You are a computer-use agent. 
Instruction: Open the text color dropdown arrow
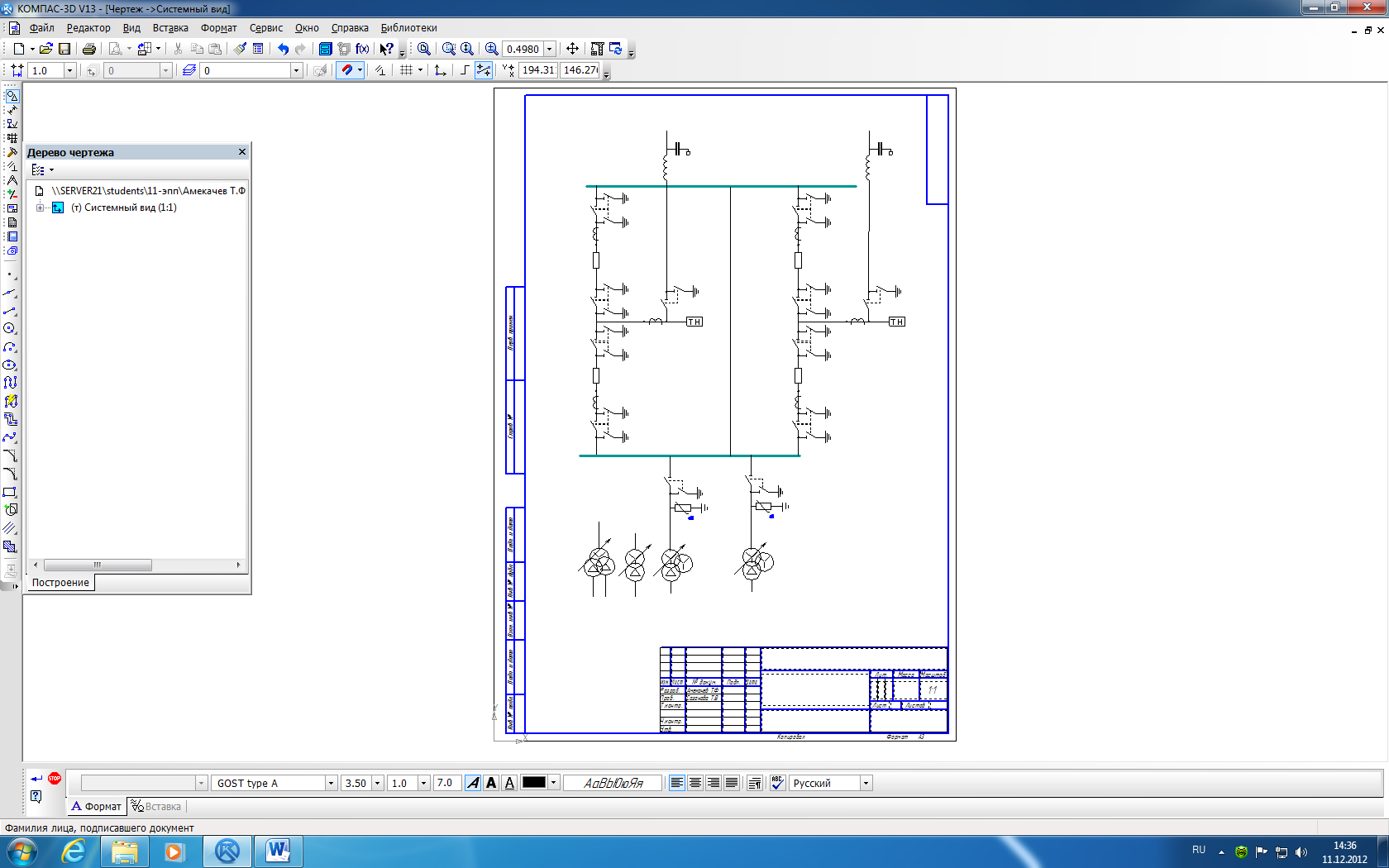click(554, 783)
